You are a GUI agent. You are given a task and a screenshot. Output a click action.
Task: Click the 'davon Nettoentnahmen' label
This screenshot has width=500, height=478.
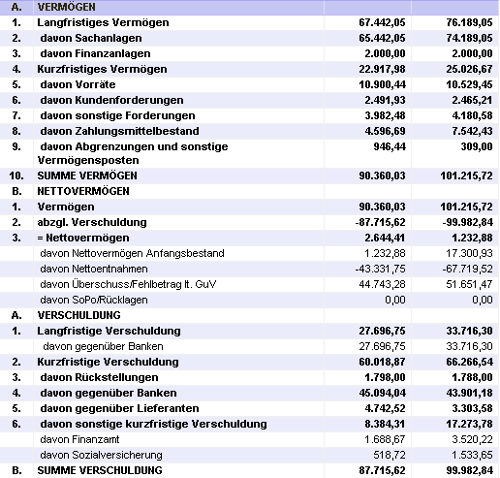(x=94, y=269)
